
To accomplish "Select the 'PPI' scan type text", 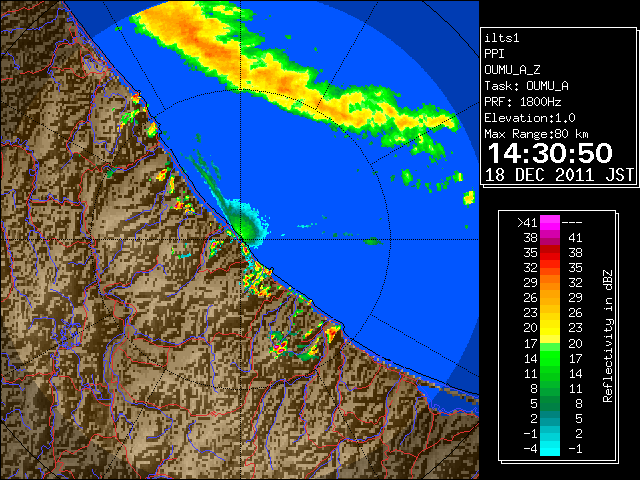I will click(494, 54).
